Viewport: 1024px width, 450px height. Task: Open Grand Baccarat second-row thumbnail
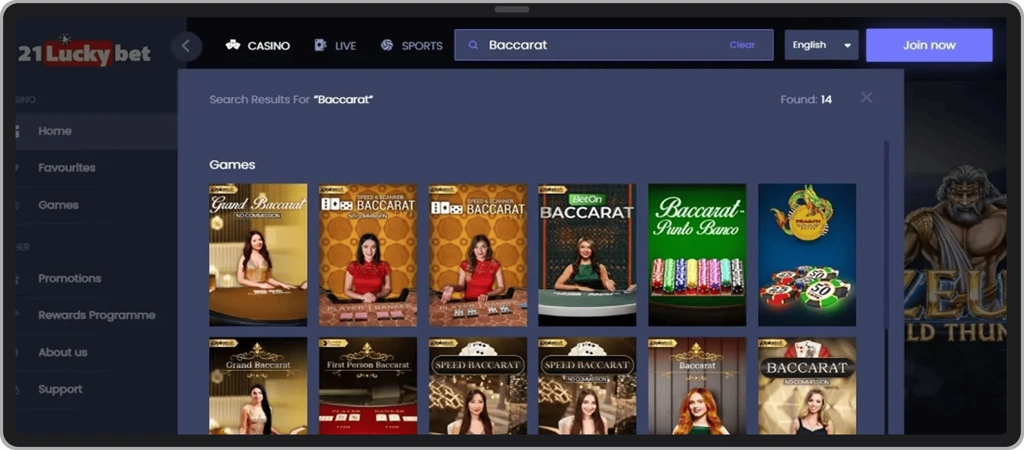click(258, 386)
